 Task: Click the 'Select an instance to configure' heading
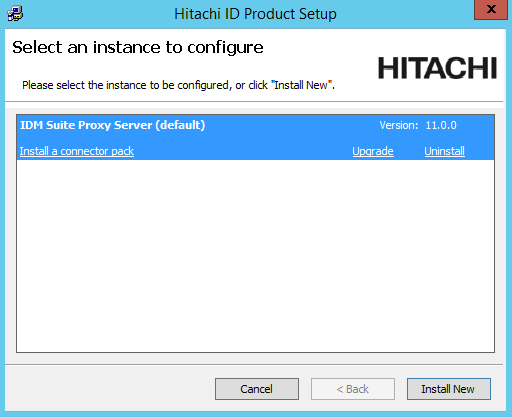point(138,48)
